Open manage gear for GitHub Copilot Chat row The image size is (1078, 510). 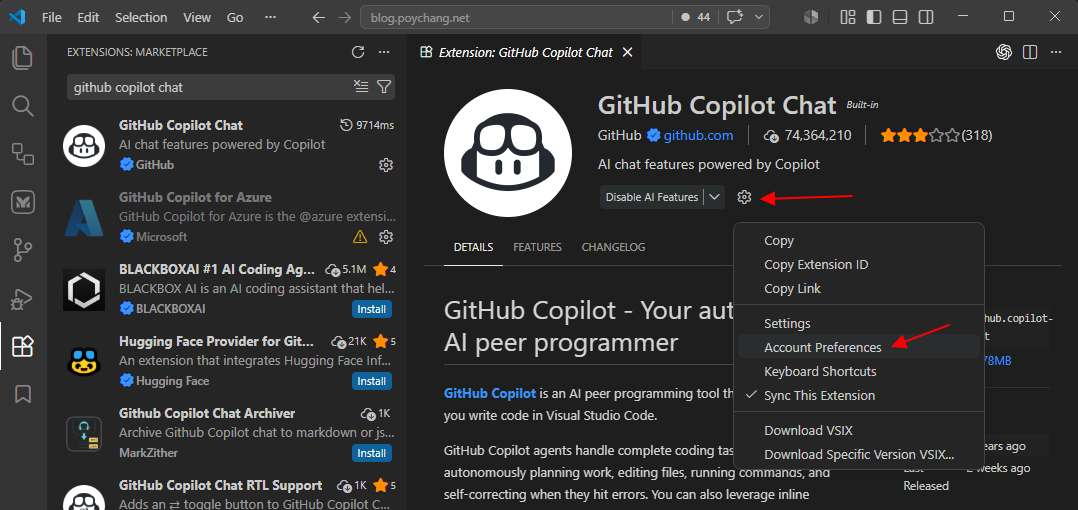(386, 165)
